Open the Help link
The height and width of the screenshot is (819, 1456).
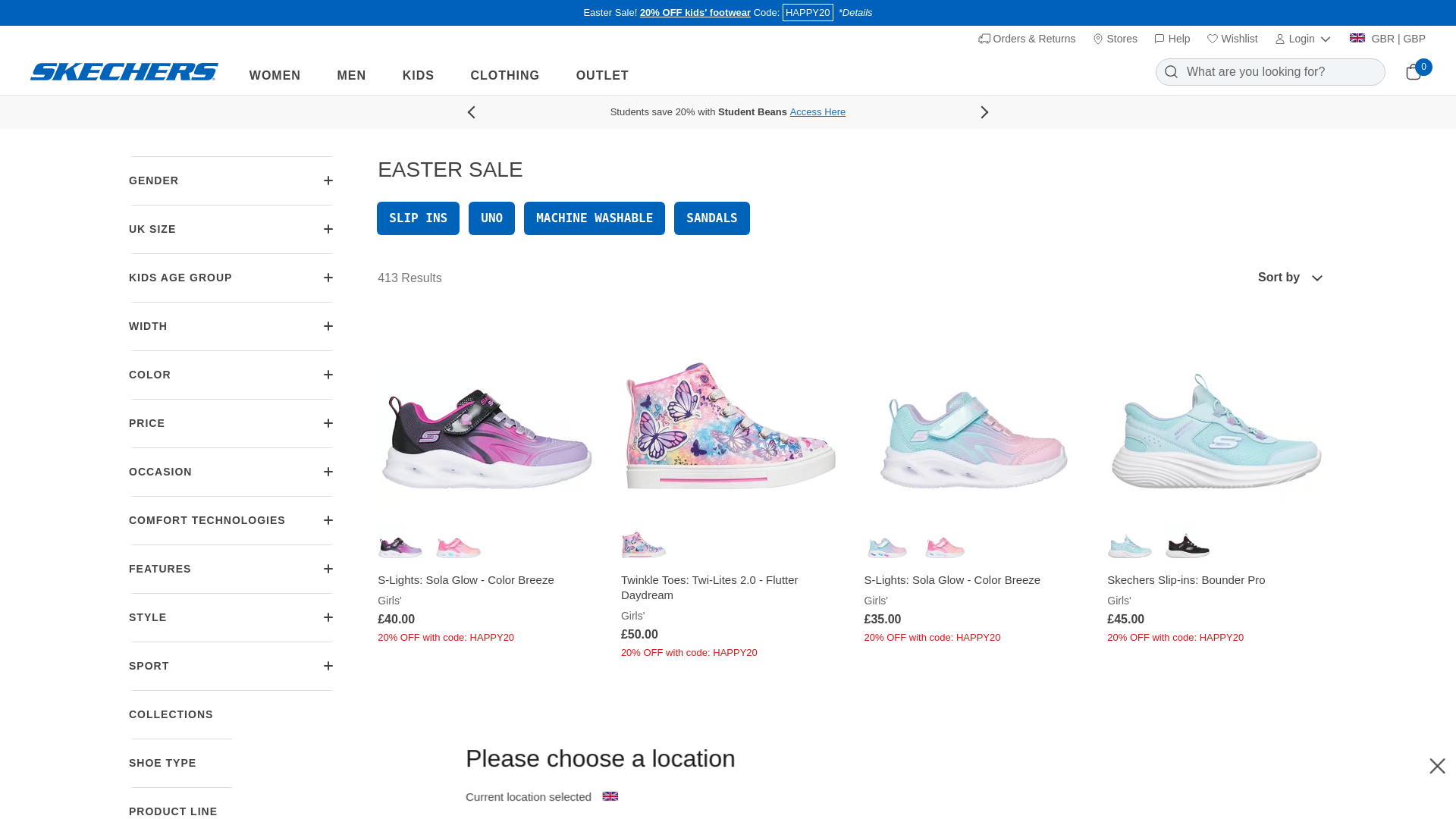pyautogui.click(x=1172, y=39)
